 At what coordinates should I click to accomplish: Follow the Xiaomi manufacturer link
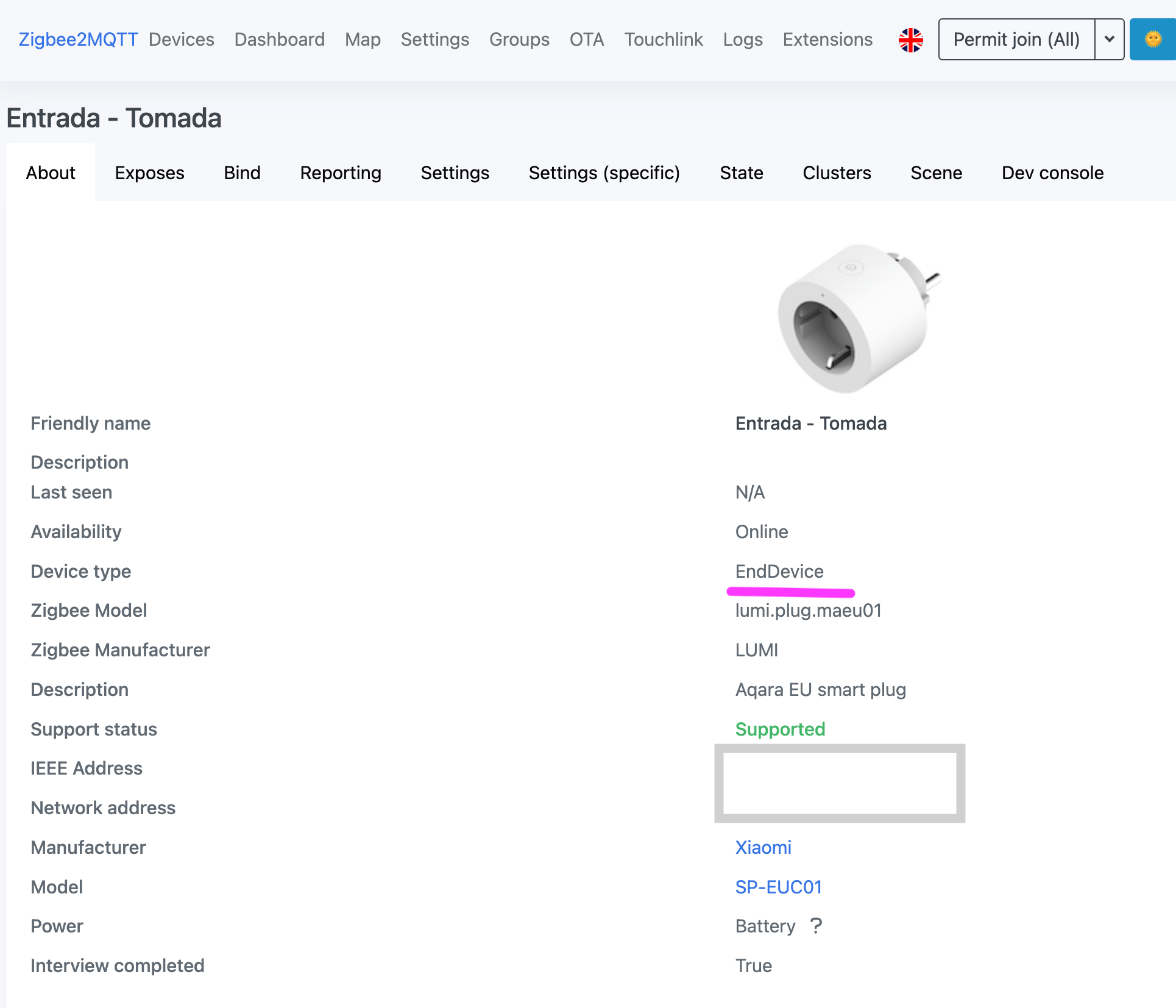(763, 847)
